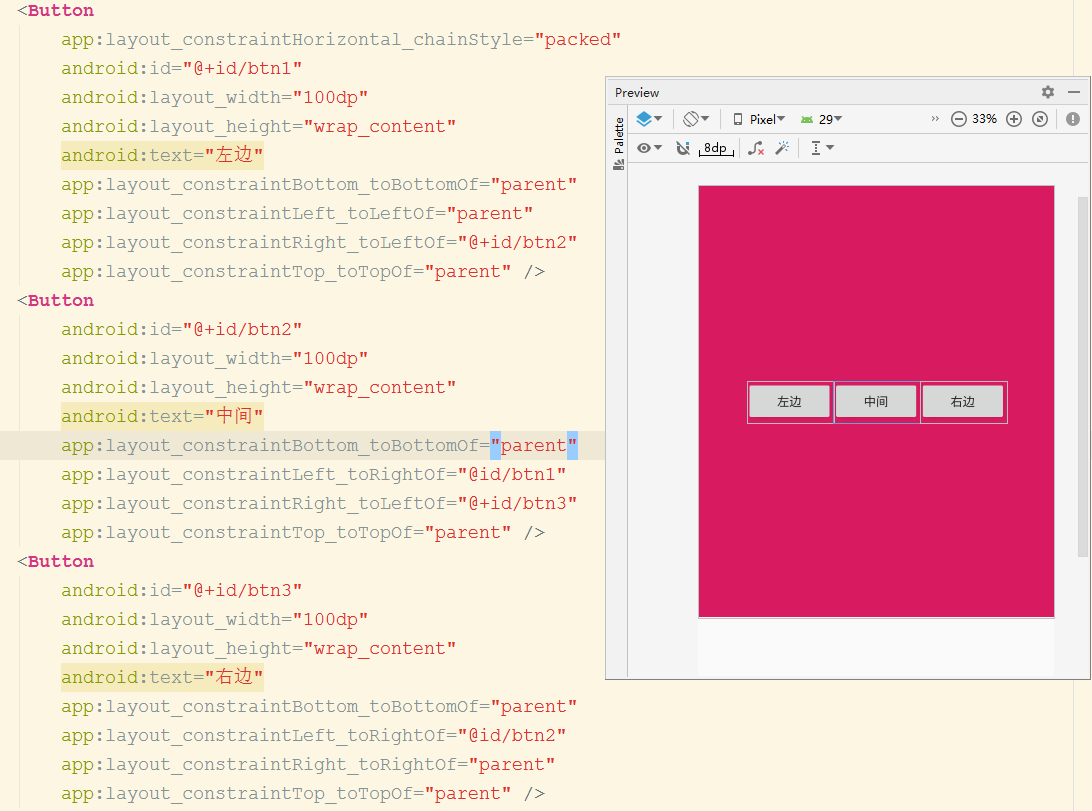
Task: Set the 8dp default margins
Action: tap(716, 148)
